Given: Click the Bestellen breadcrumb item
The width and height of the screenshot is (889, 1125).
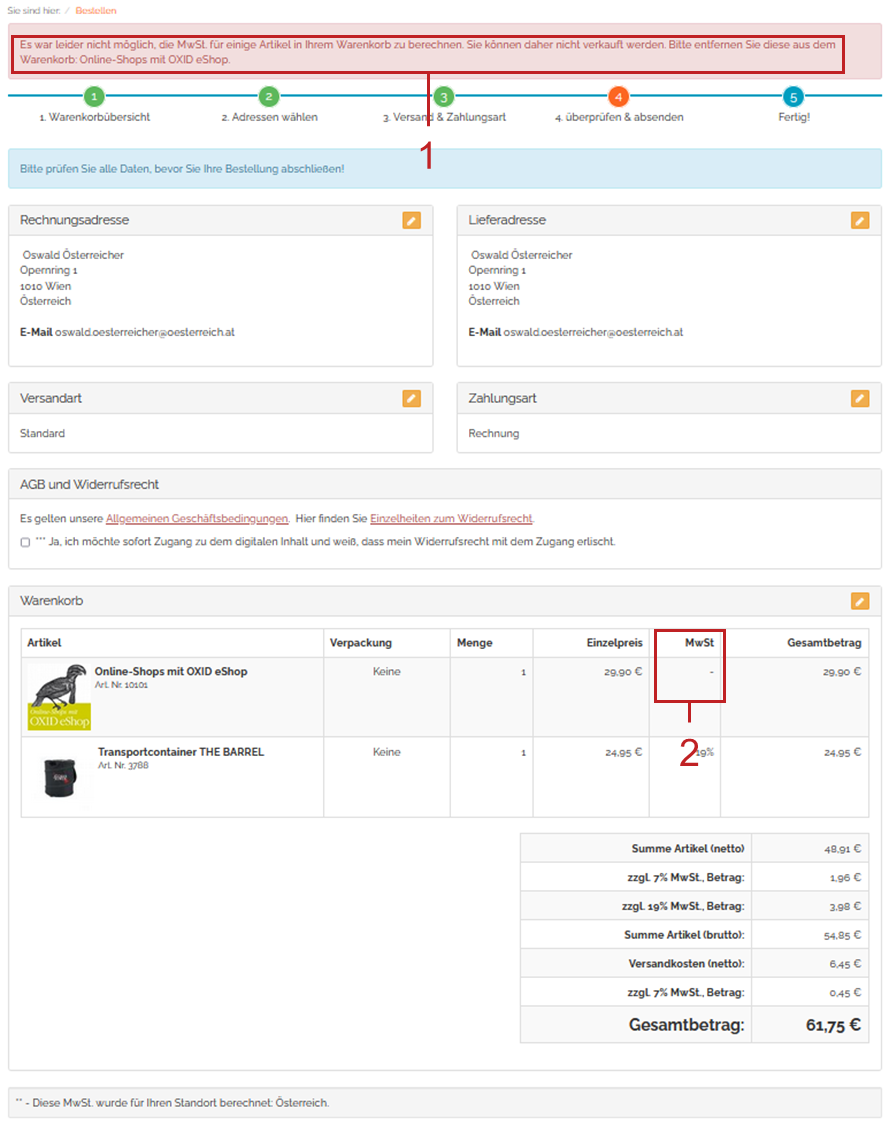Looking at the screenshot, I should pos(95,11).
